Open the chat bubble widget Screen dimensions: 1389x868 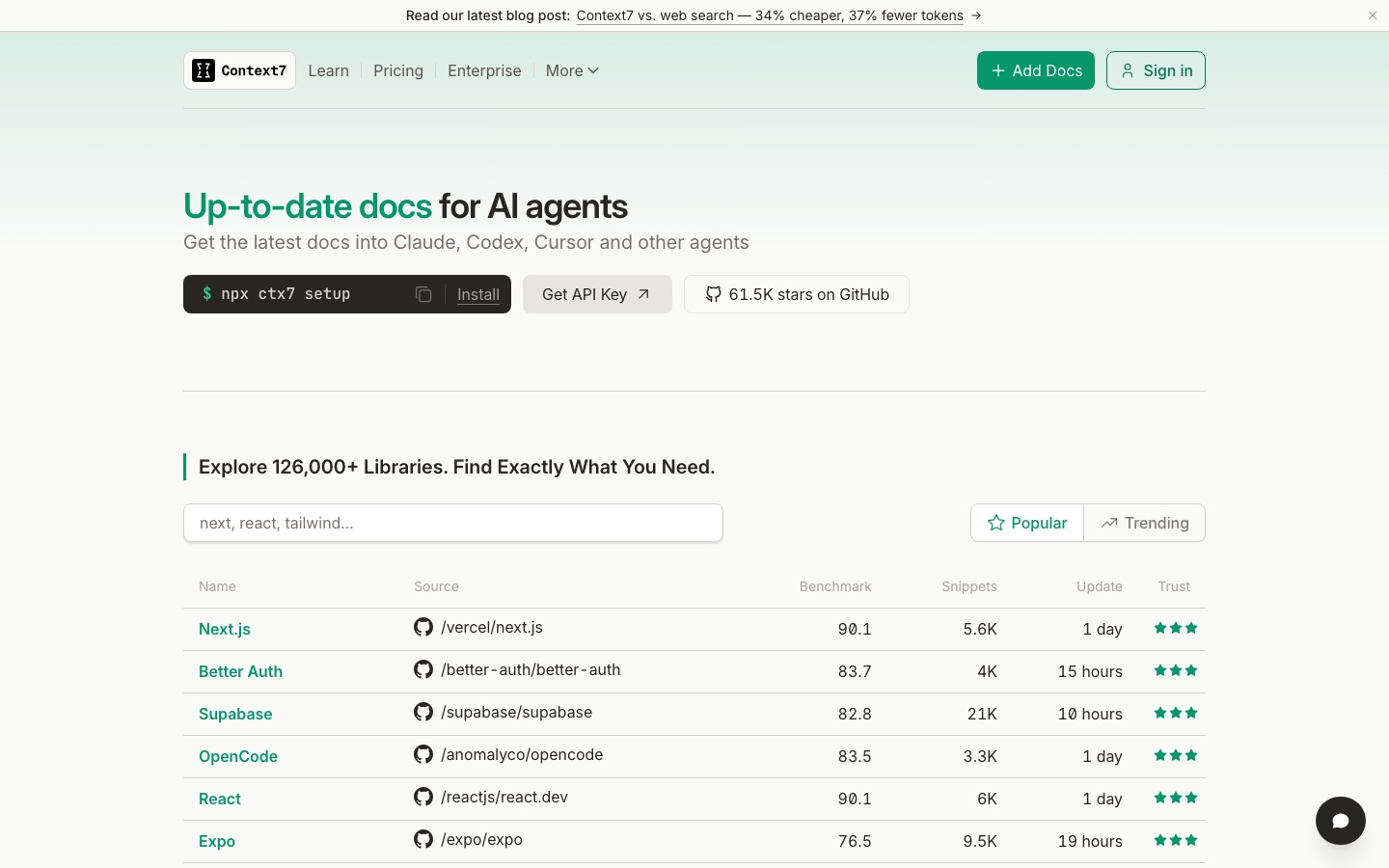1341,821
